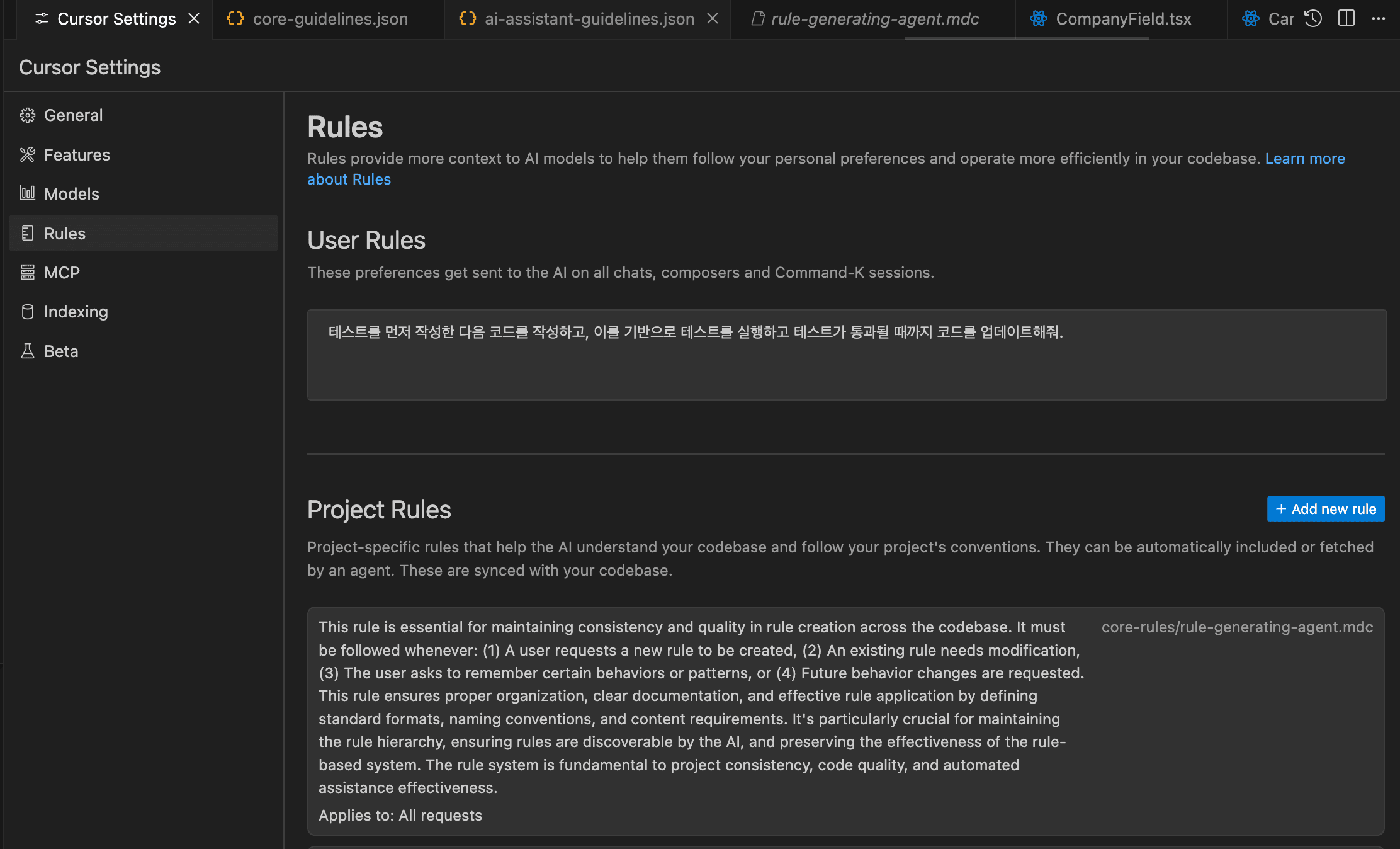Click inside the User Rules text box
1400x849 pixels.
[847, 355]
